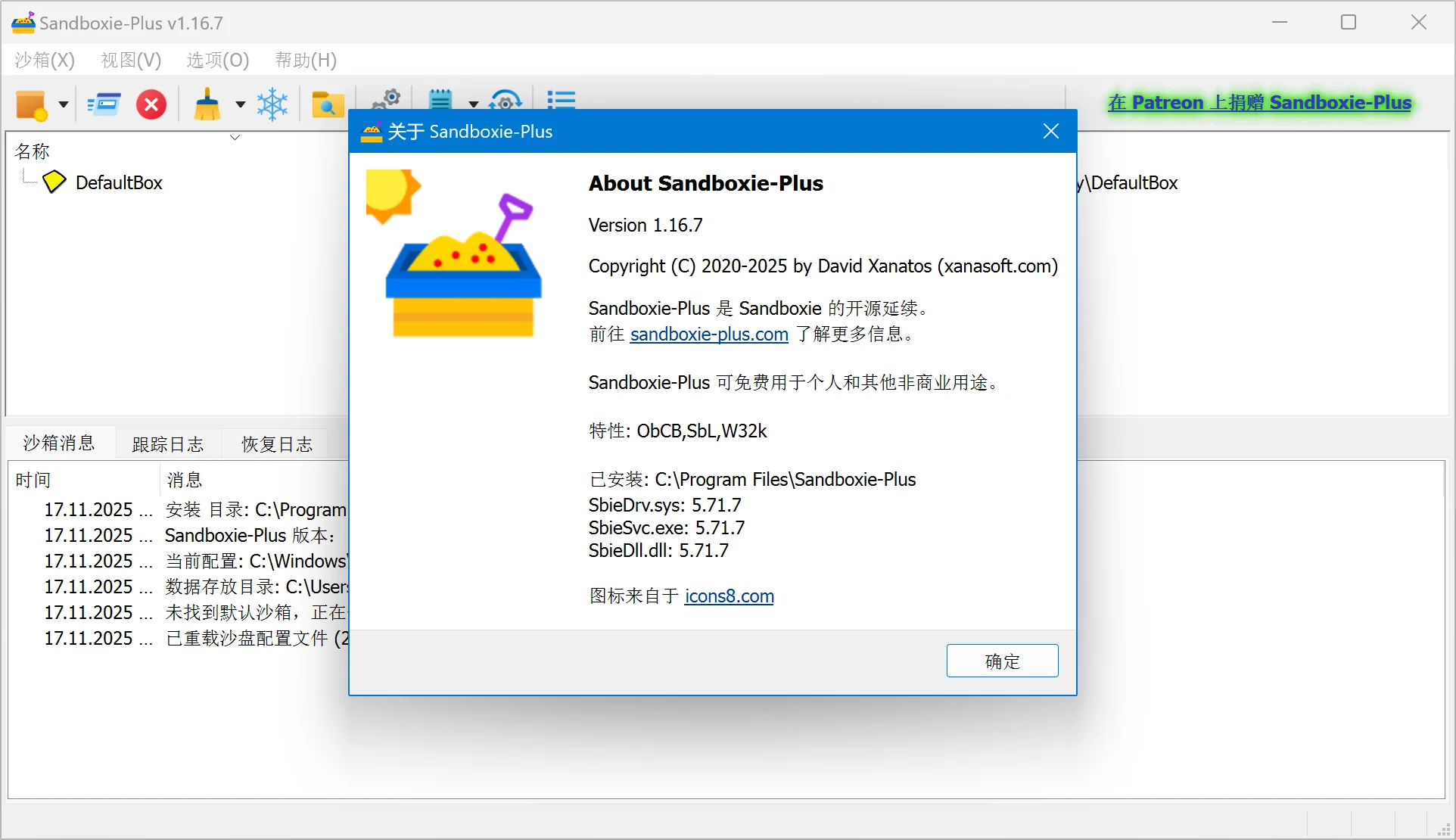Clean up sandbox contents with the broom icon
The image size is (1456, 840).
(x=205, y=104)
